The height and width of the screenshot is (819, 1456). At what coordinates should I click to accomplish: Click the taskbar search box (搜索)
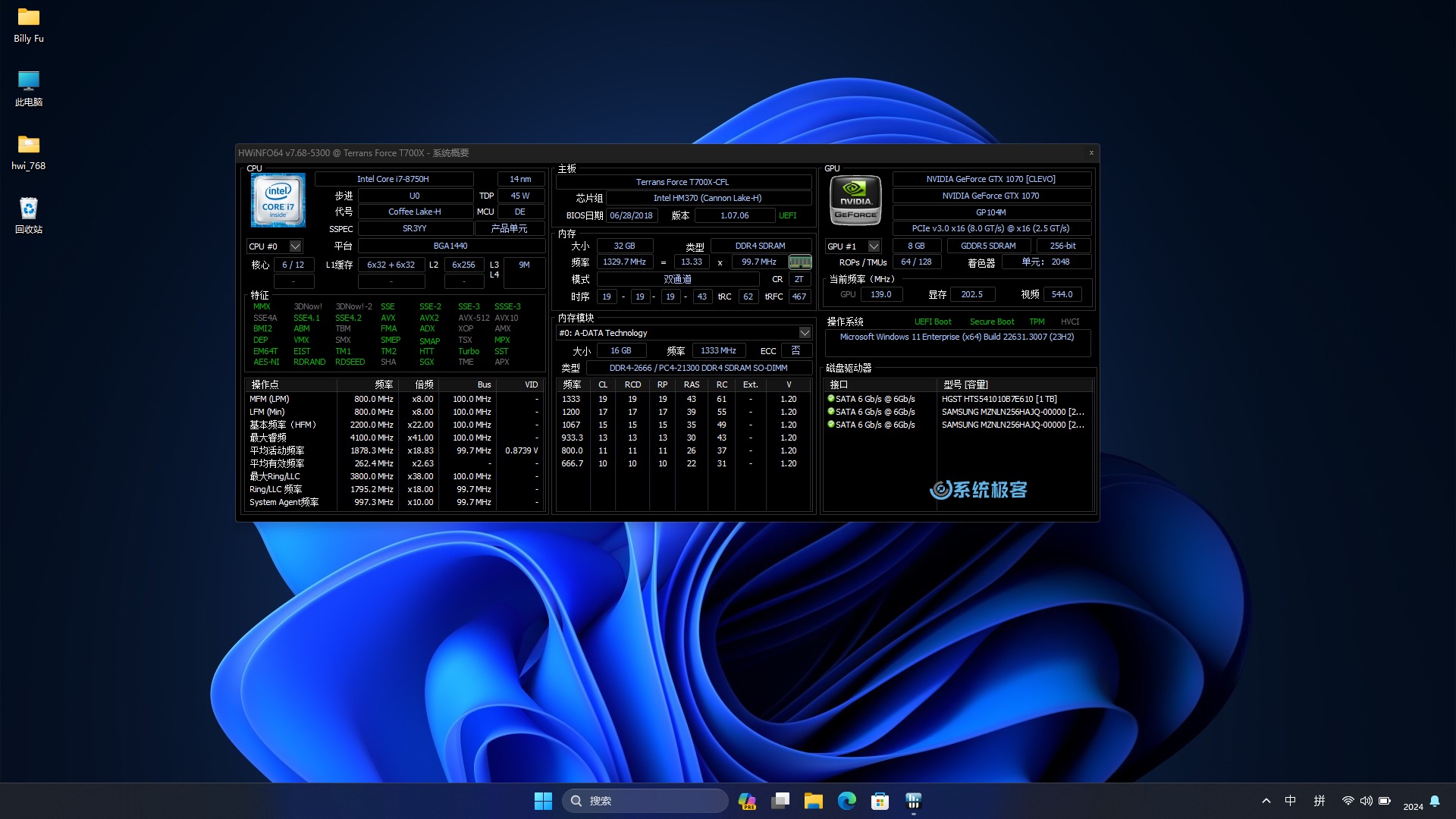coord(645,801)
